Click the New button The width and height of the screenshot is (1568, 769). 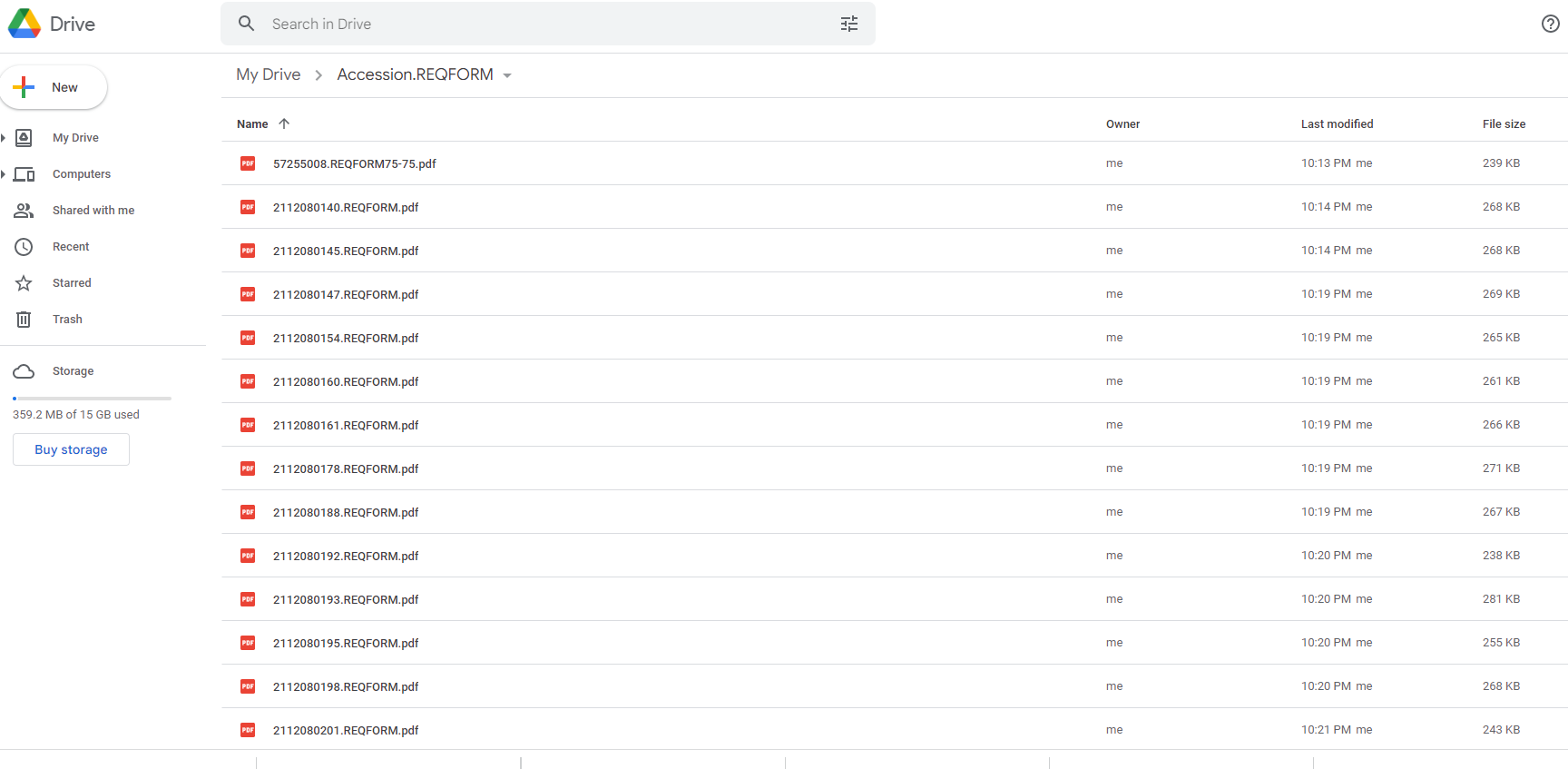pyautogui.click(x=54, y=87)
